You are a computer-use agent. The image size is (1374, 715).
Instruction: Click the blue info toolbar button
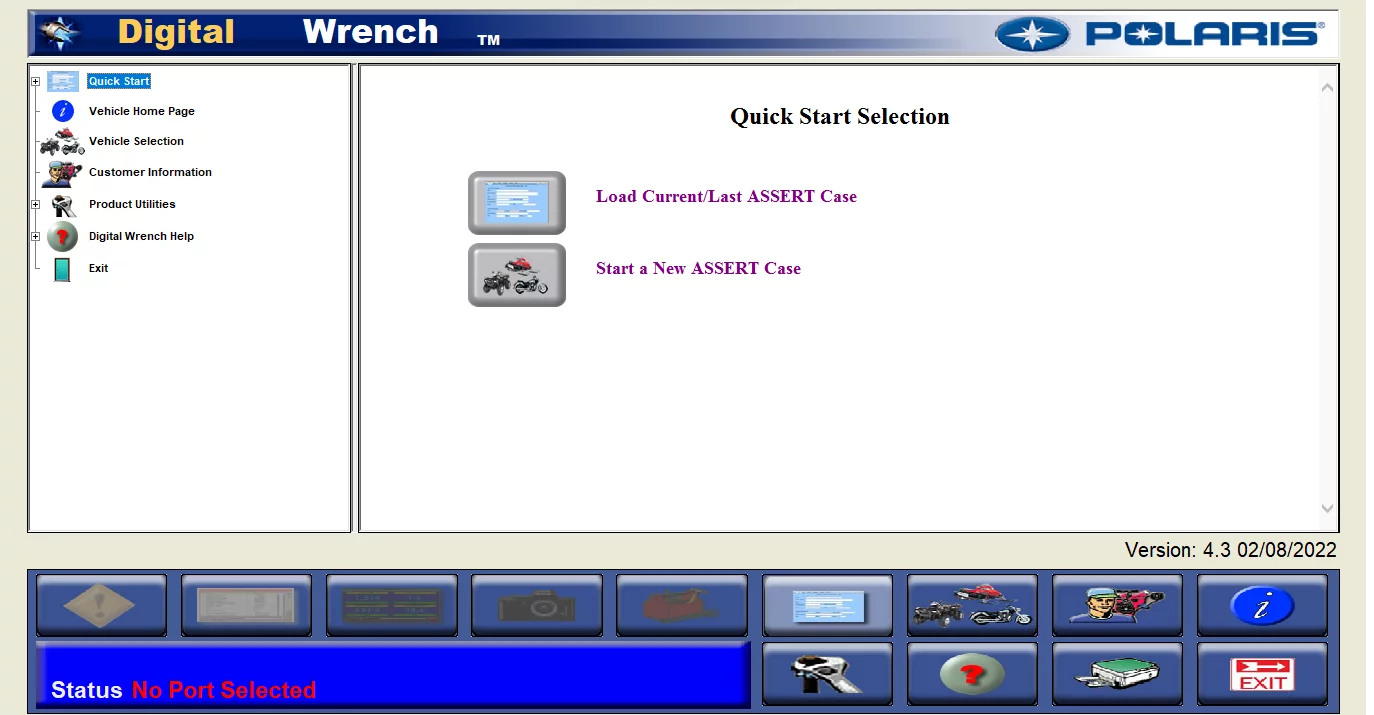coord(1262,605)
